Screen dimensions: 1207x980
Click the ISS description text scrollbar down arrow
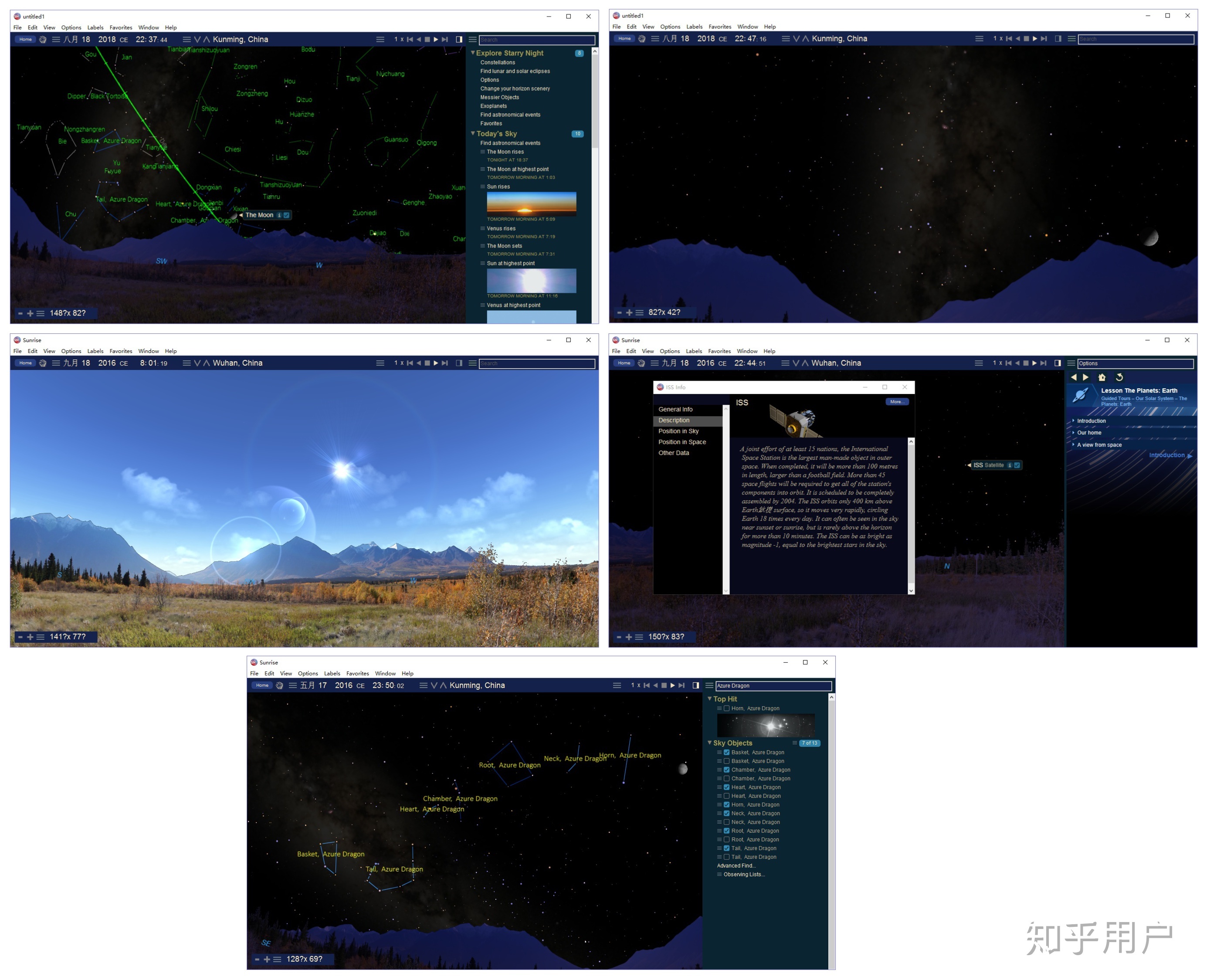[911, 590]
